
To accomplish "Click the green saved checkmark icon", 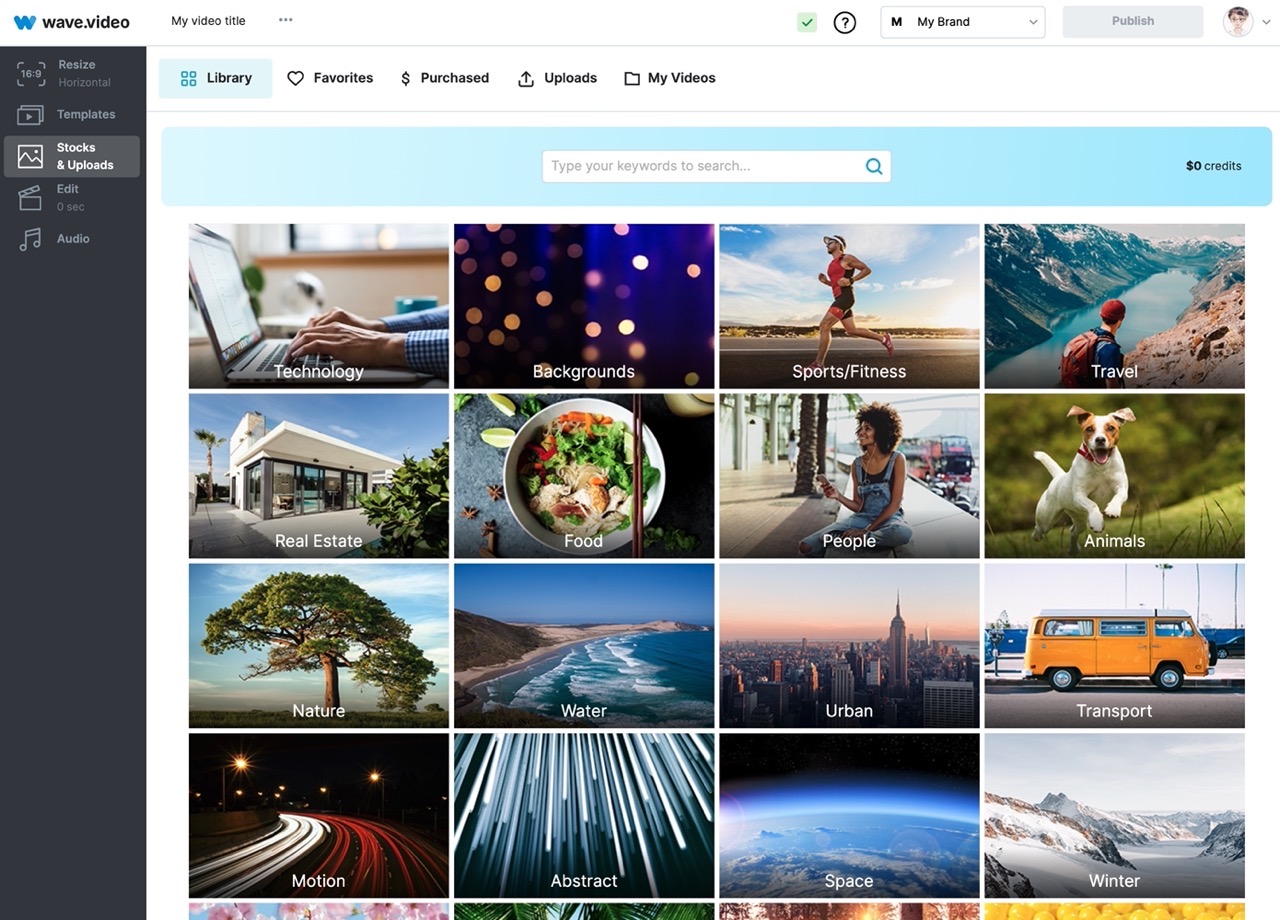I will 807,22.
